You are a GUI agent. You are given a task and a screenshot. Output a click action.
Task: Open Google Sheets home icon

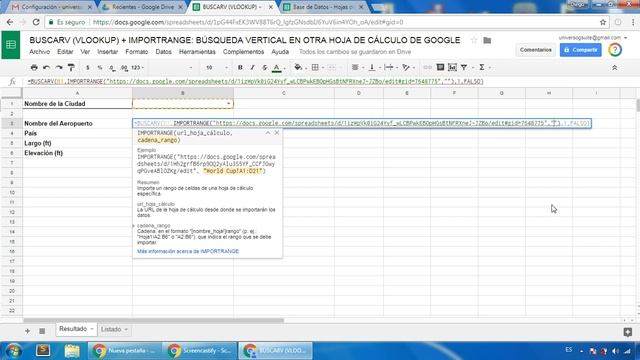tap(11, 45)
